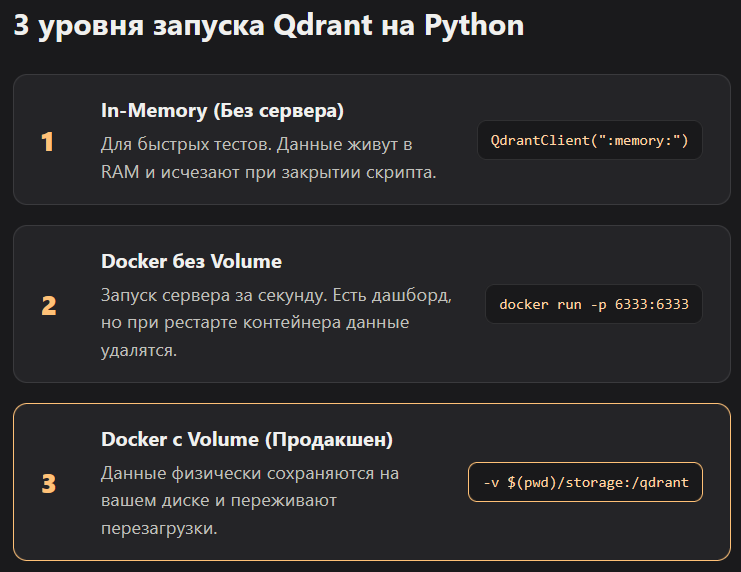Click the QdrantClient(":memory:") code snippet
The image size is (741, 572).
(589, 140)
